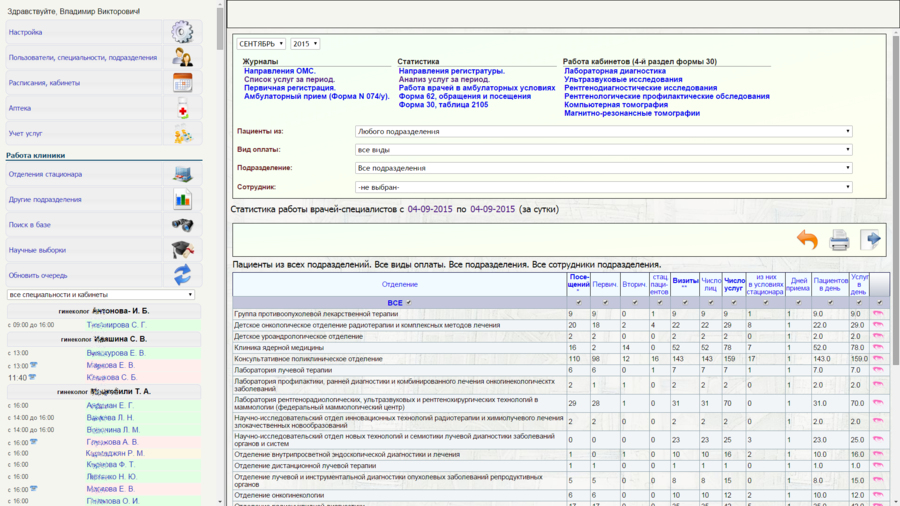Open Учет услуг menu item
The image size is (900, 506).
[x=25, y=133]
